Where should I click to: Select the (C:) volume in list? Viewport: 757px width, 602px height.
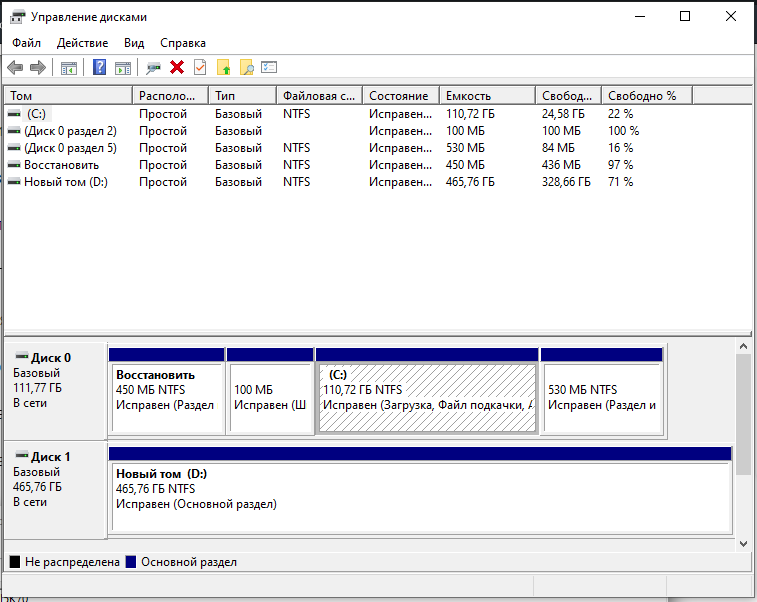tap(36, 114)
